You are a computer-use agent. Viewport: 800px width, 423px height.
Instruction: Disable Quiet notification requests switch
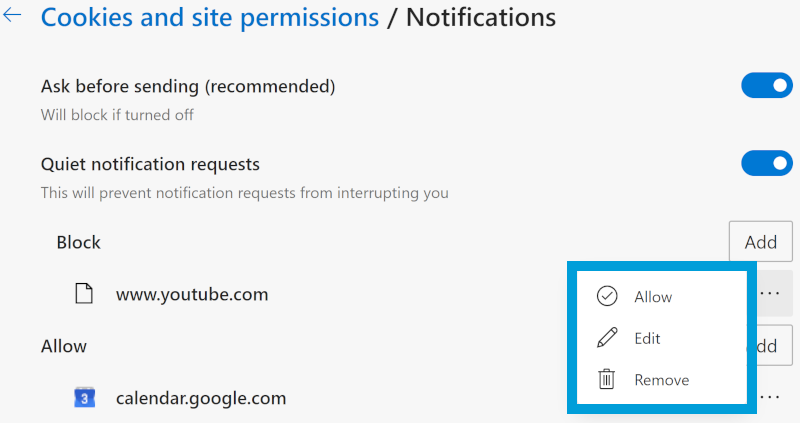pyautogui.click(x=766, y=163)
